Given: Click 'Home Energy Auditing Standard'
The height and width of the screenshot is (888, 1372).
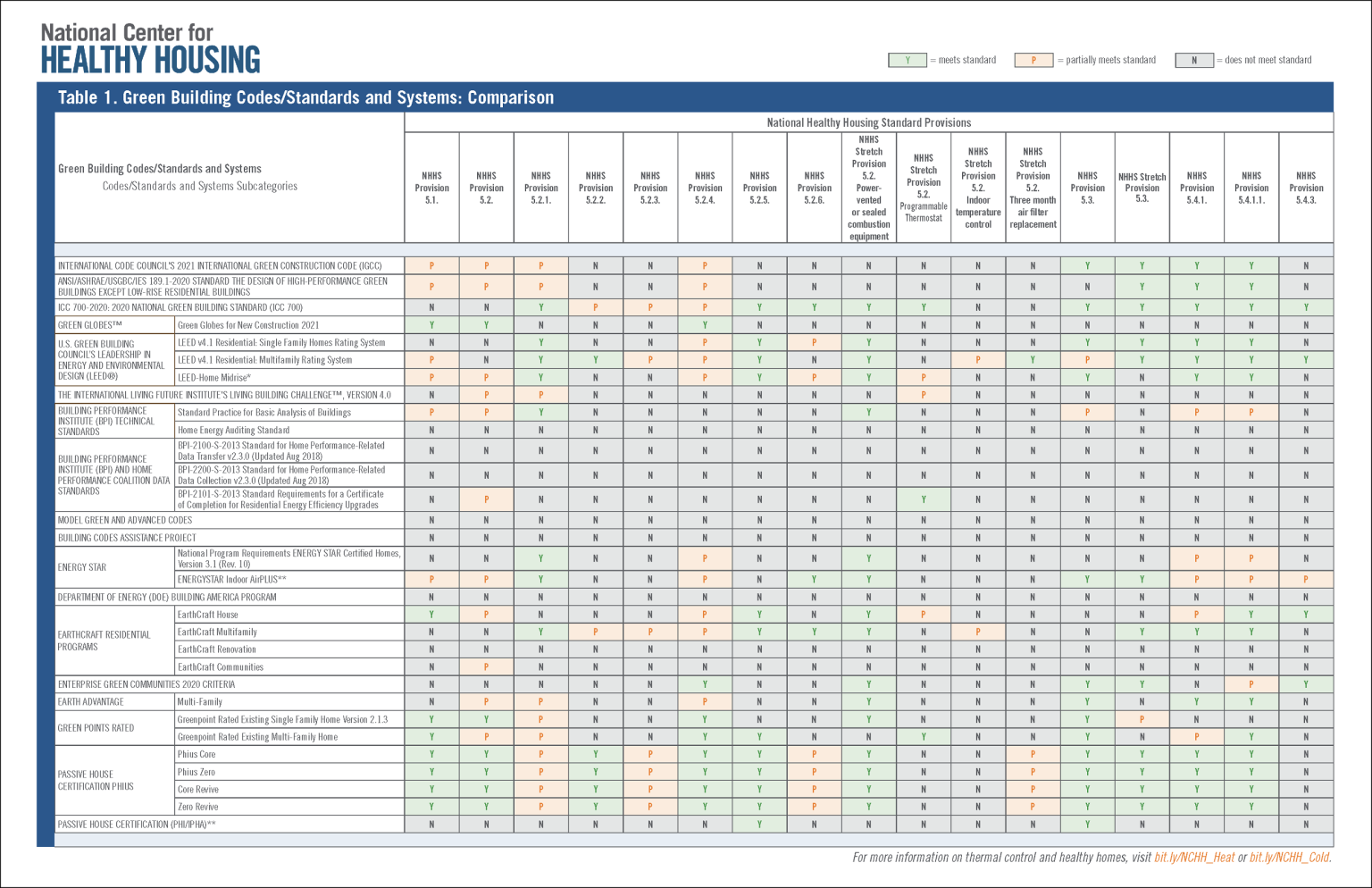Looking at the screenshot, I should coord(234,430).
